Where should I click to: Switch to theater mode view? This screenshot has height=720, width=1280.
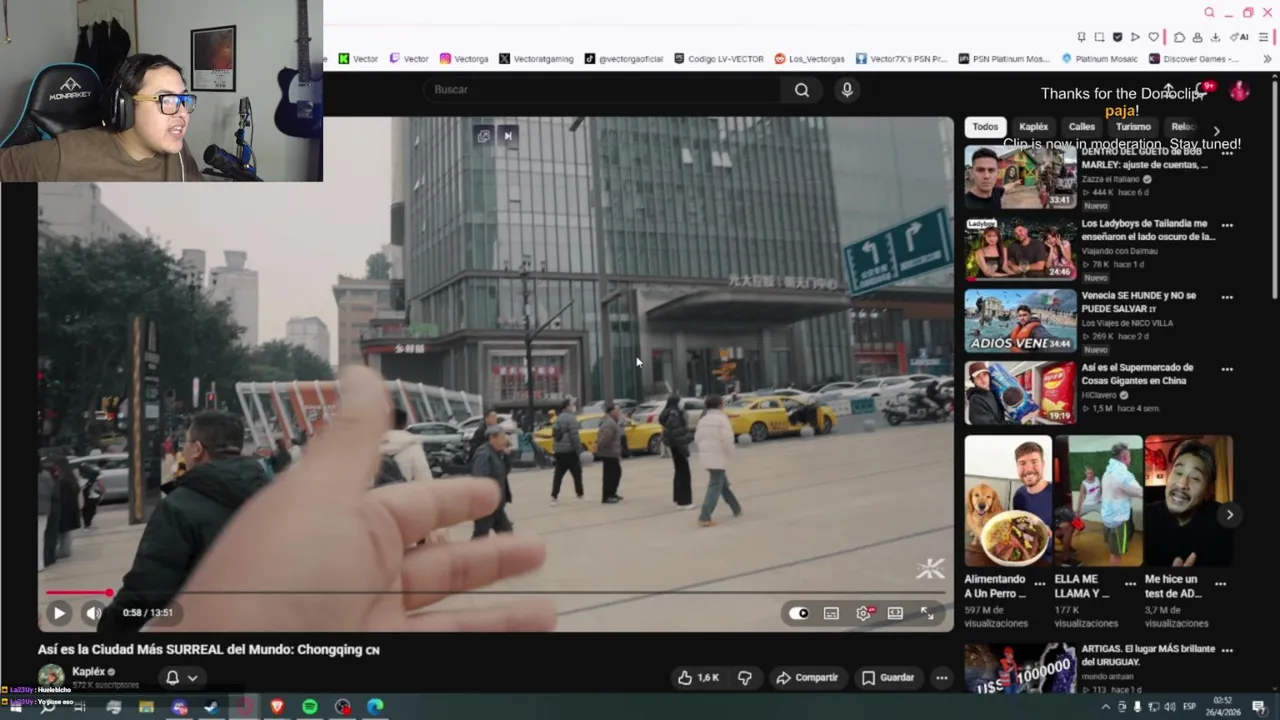point(895,613)
